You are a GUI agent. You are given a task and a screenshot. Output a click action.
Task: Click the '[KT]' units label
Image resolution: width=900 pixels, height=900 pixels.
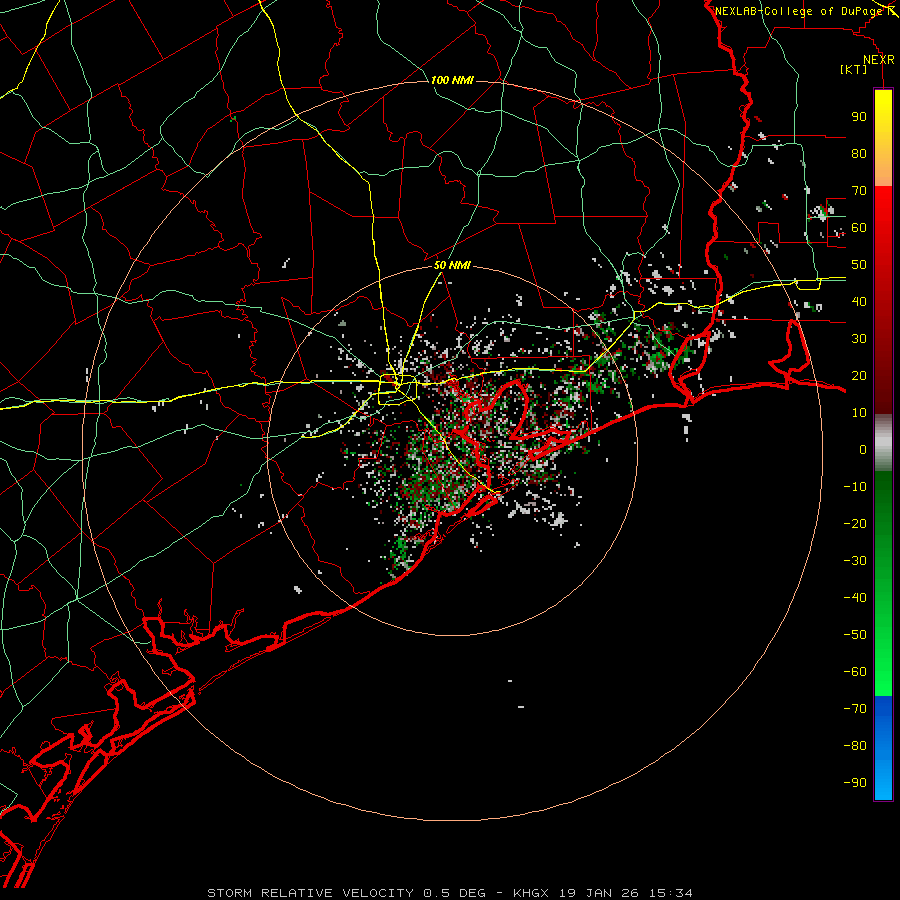854,69
